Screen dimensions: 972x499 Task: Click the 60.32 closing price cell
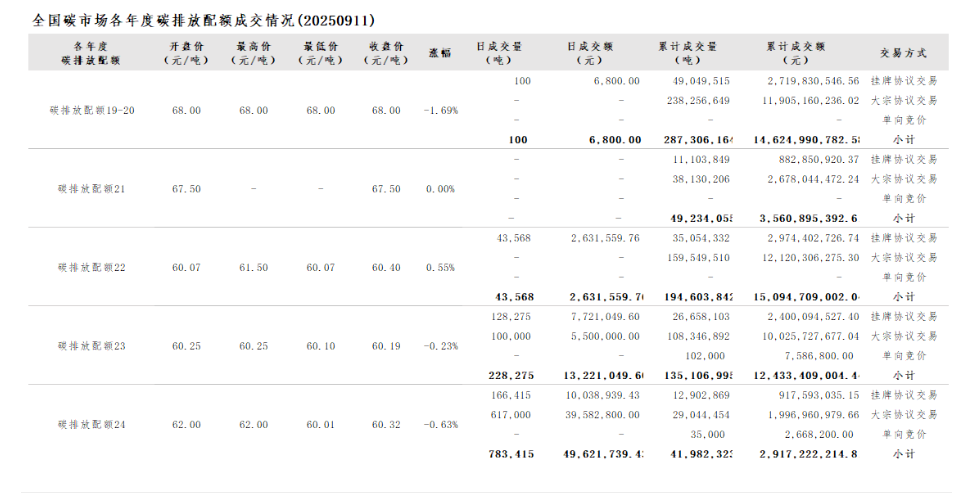pos(386,424)
